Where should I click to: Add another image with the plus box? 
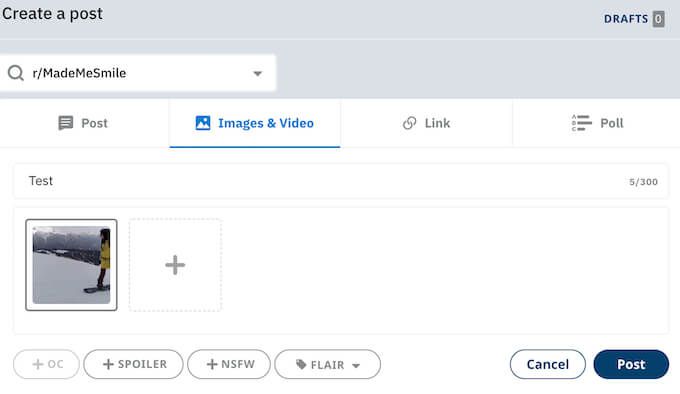click(175, 265)
